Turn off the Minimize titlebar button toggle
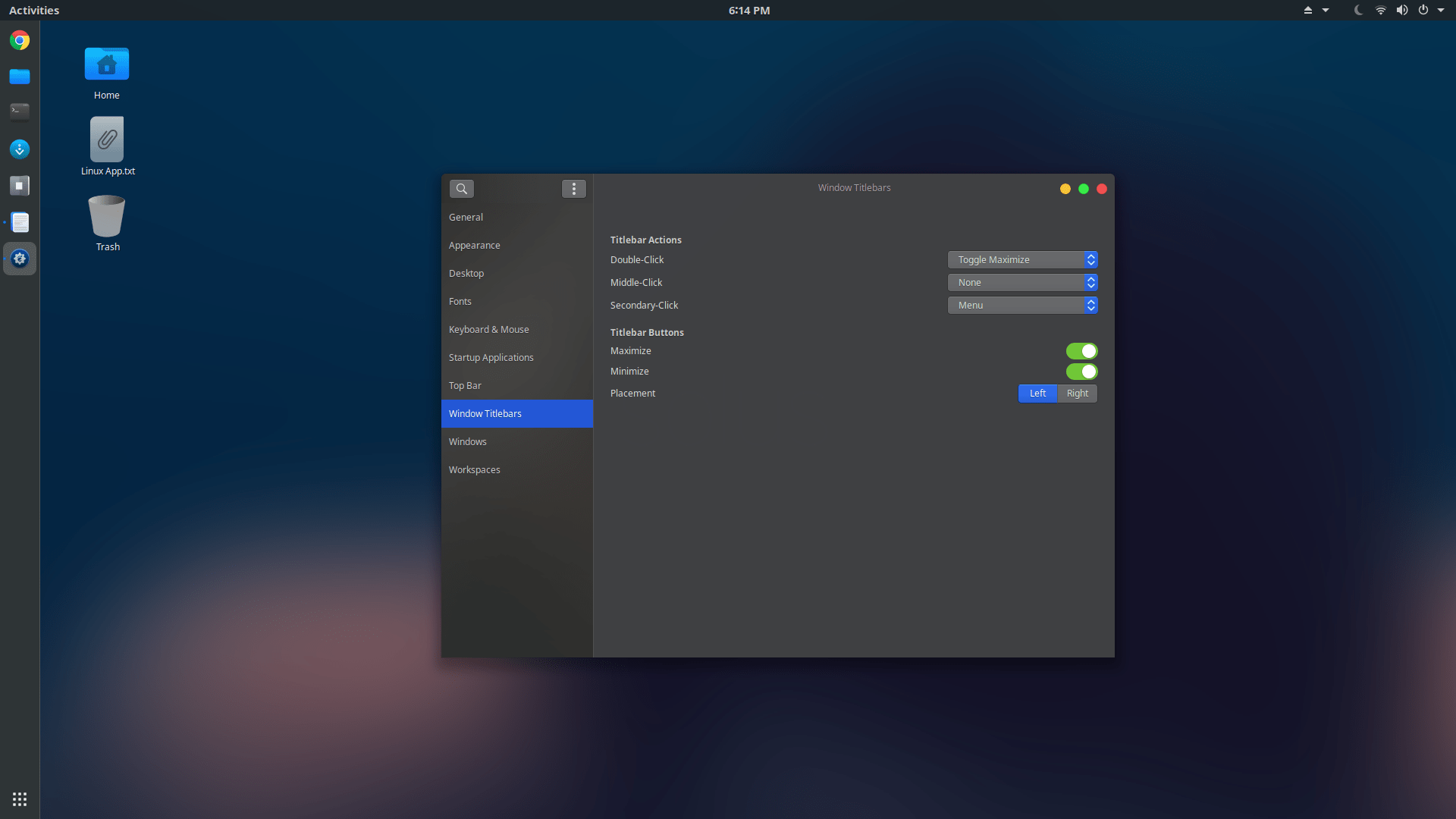1456x819 pixels. coord(1081,372)
